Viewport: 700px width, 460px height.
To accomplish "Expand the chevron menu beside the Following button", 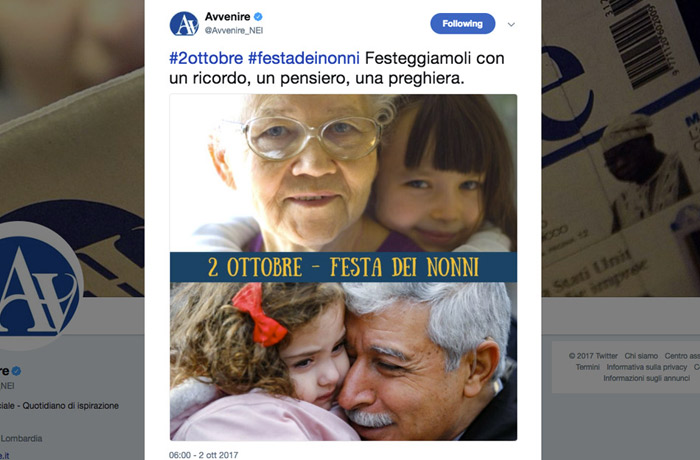I will [x=511, y=25].
